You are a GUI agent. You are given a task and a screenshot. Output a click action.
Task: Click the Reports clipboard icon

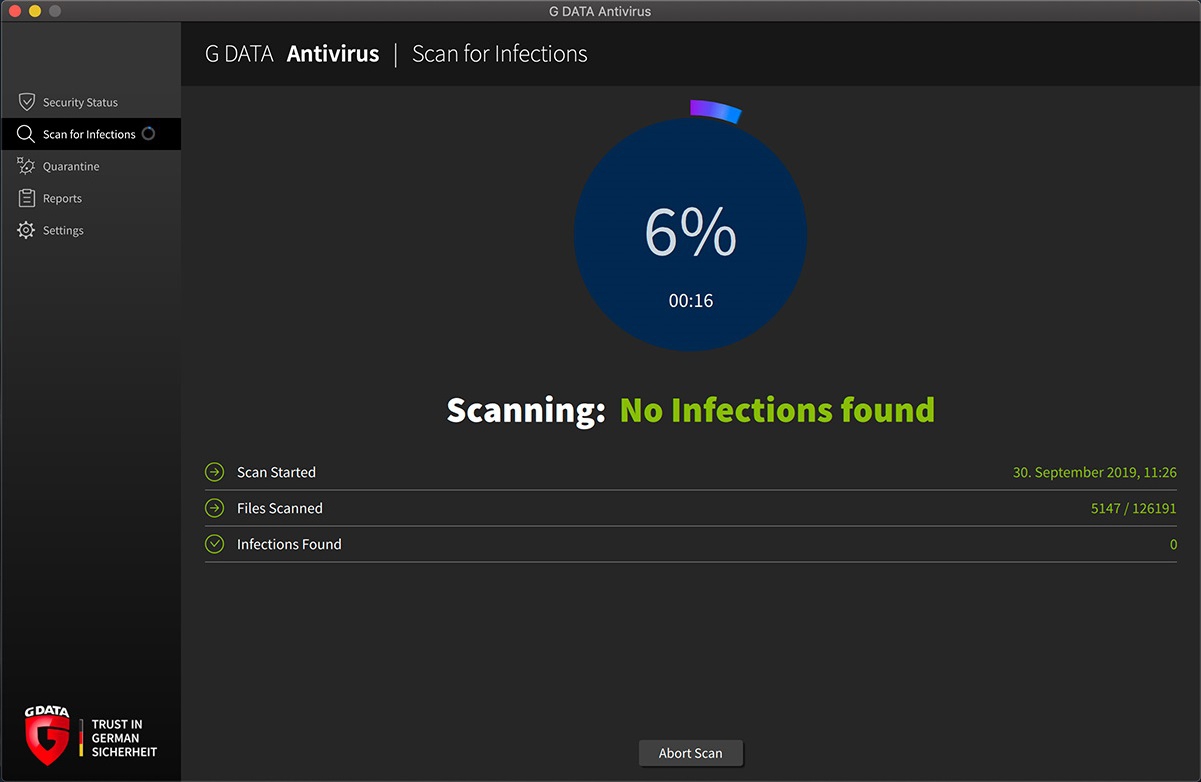(27, 198)
